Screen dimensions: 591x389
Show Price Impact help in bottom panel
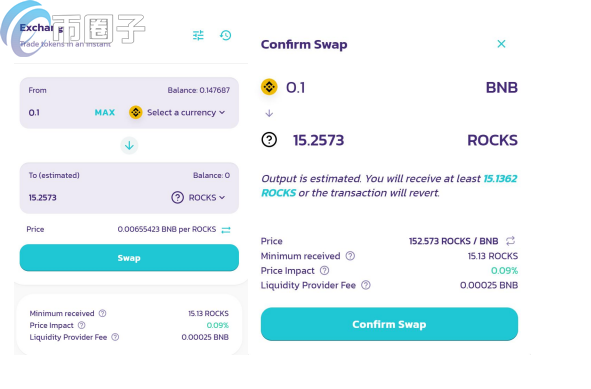tap(81, 325)
